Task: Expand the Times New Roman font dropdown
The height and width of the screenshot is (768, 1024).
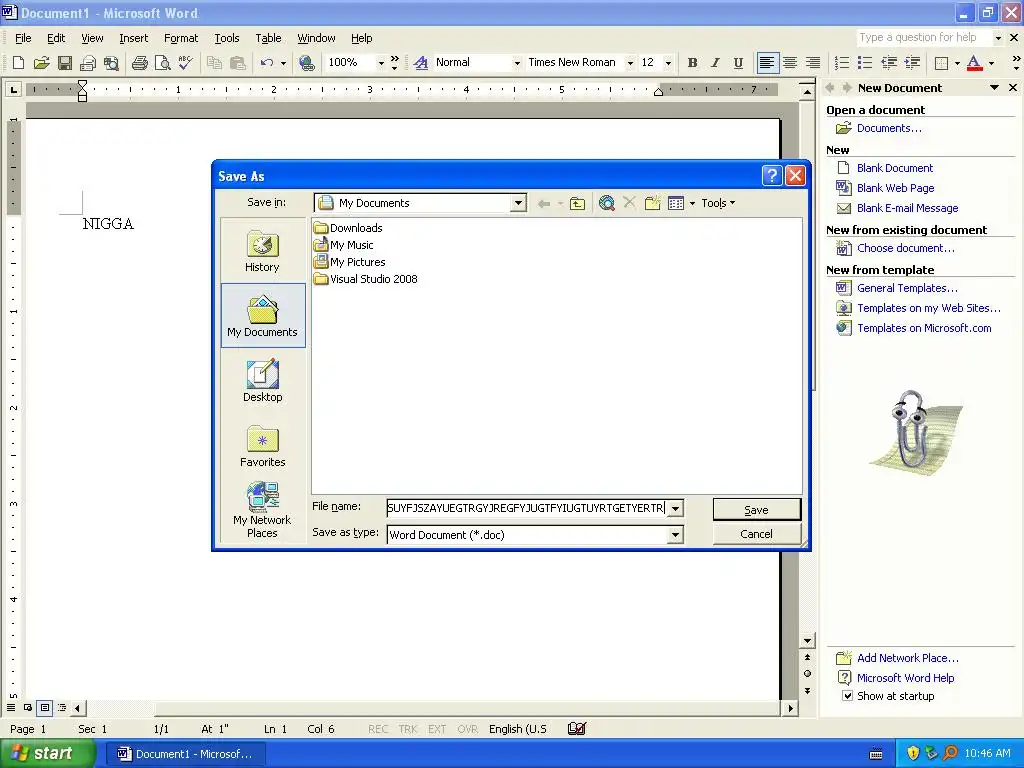Action: pos(630,63)
